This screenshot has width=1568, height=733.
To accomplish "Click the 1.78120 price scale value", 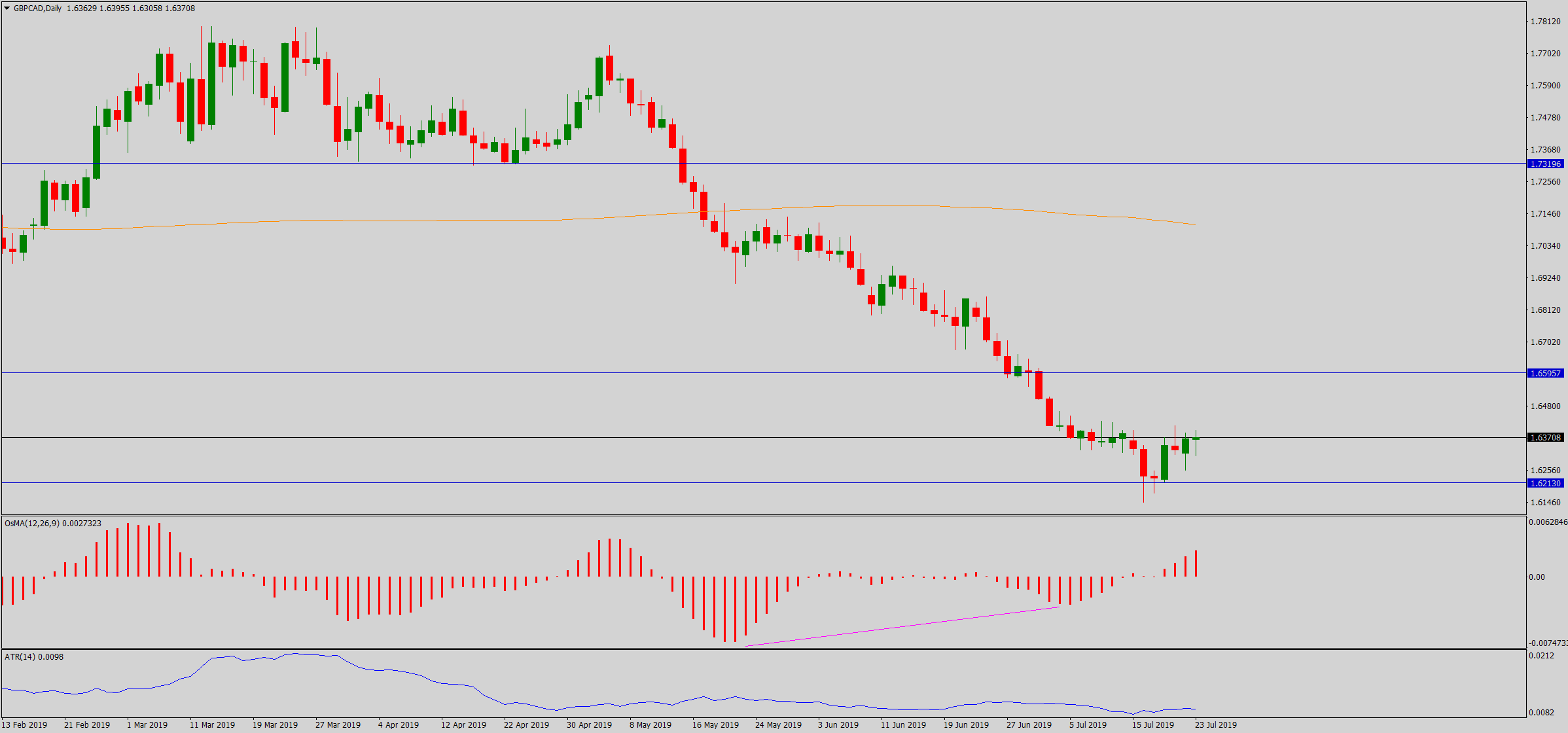I will click(1545, 22).
